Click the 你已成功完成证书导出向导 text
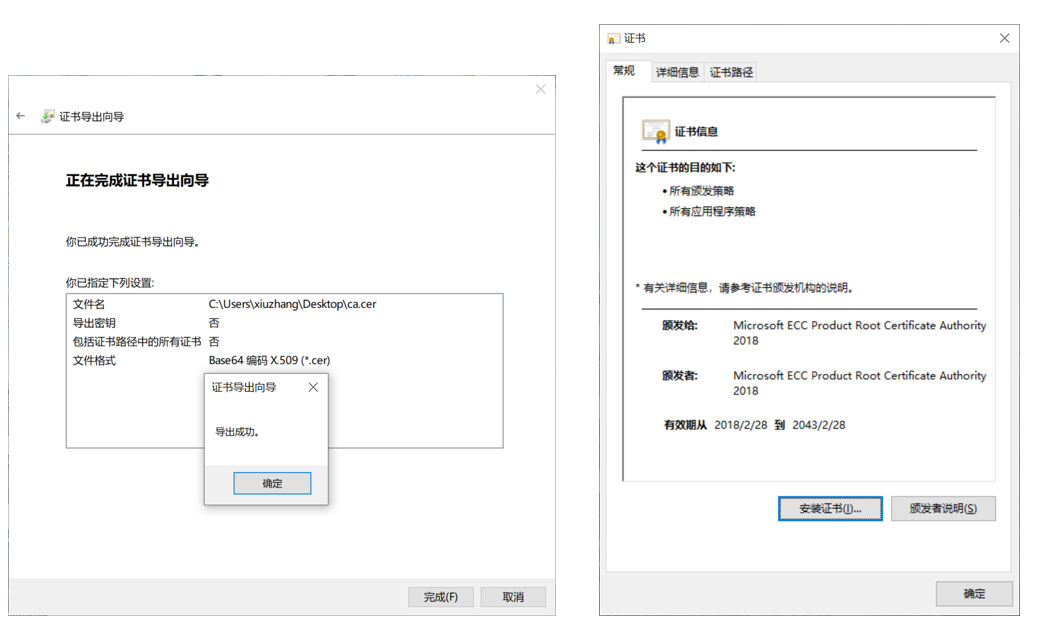Screen dimensions: 1039x636 (133, 242)
